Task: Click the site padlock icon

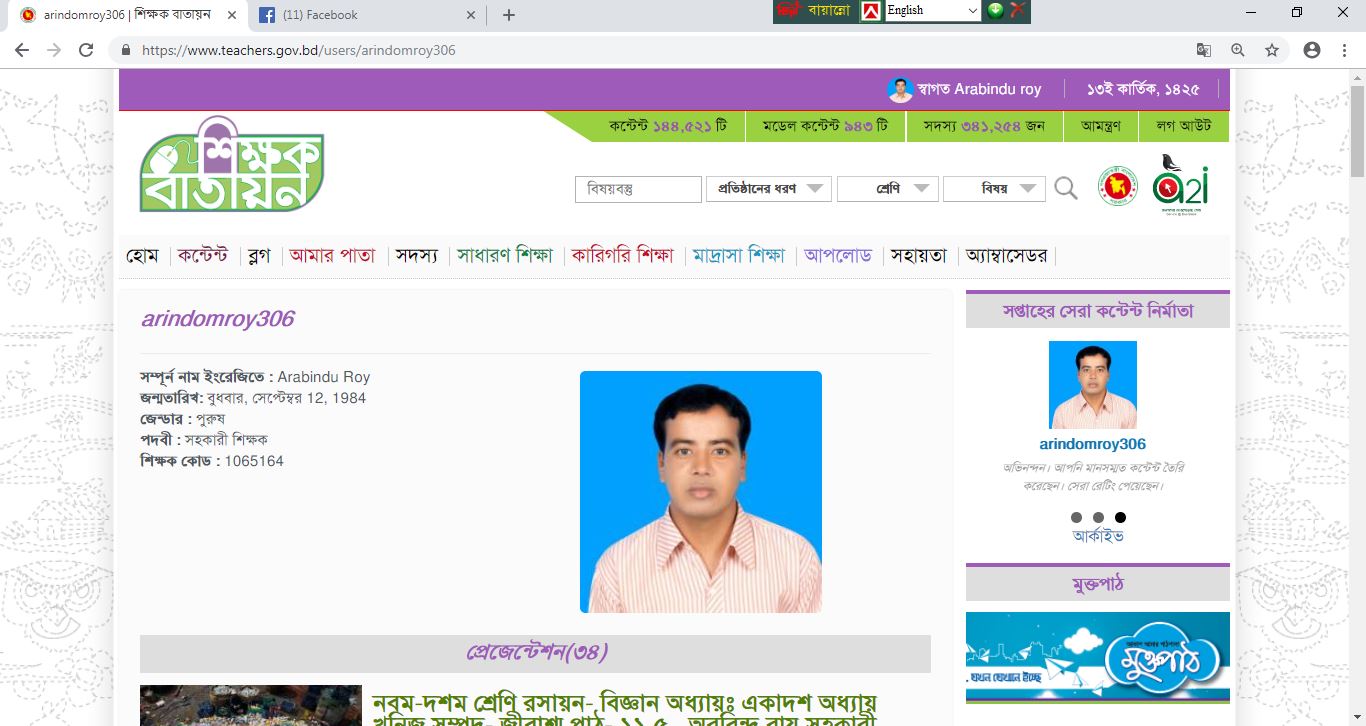Action: 127,50
